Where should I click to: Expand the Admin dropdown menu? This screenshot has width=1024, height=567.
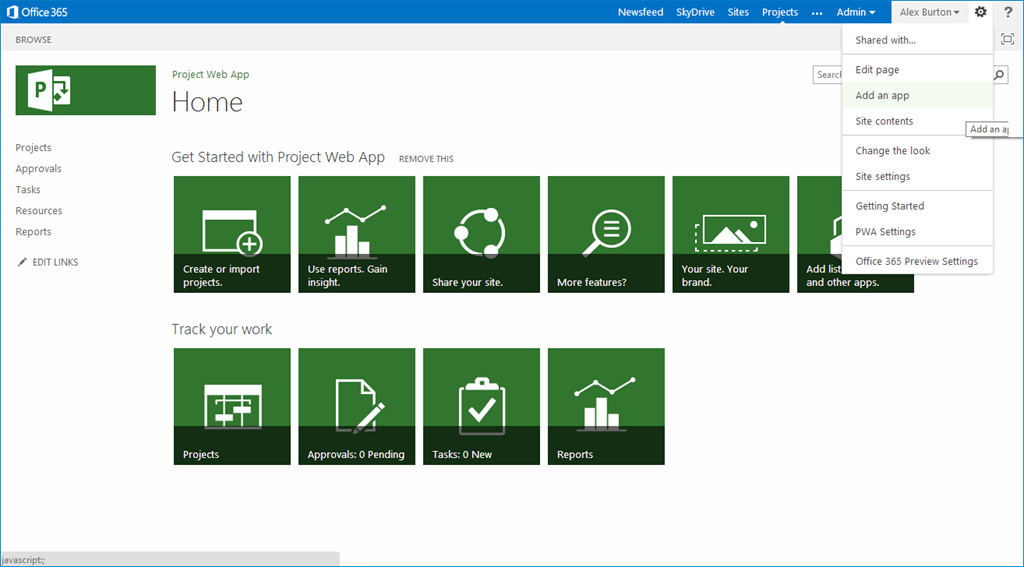pyautogui.click(x=856, y=12)
